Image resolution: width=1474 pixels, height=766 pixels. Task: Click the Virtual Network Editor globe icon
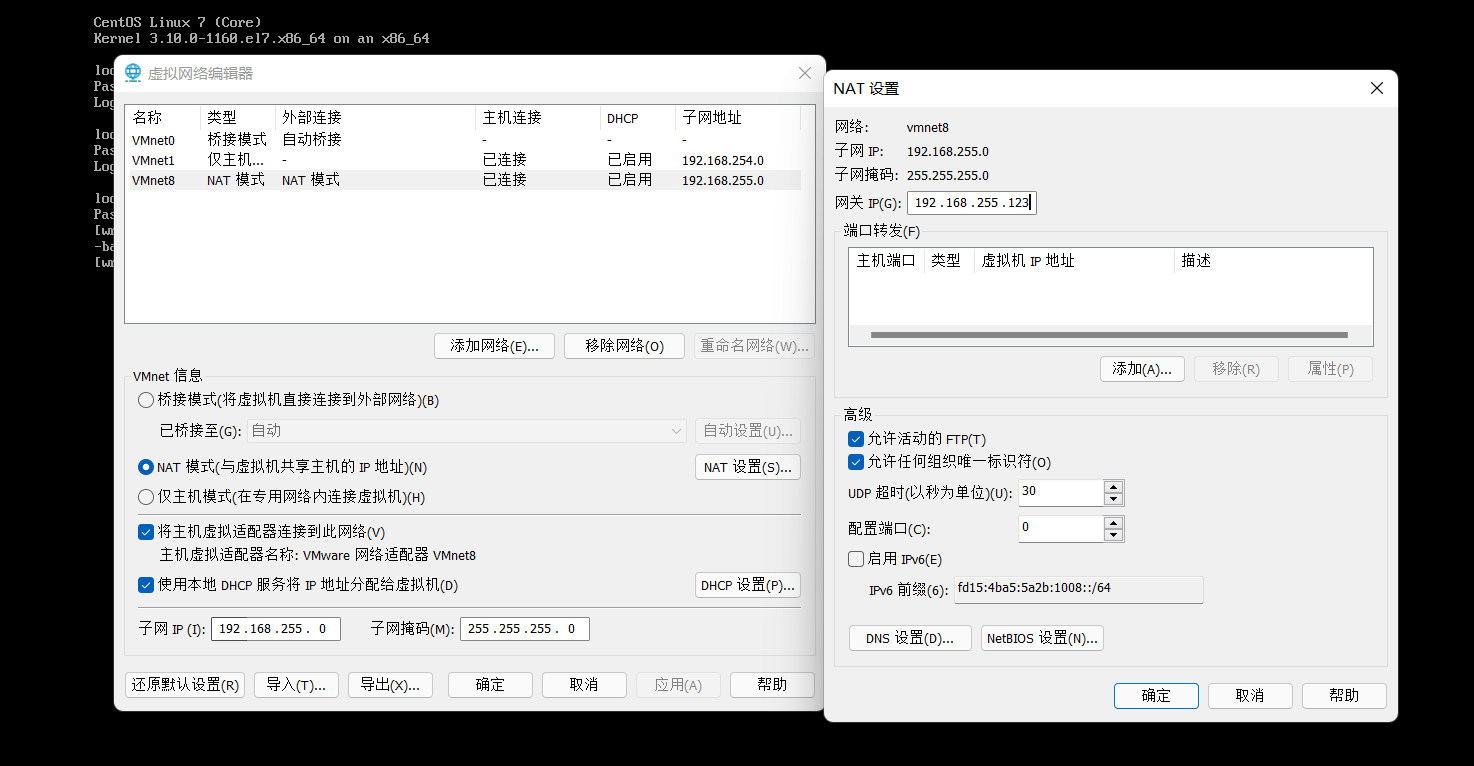pos(133,73)
